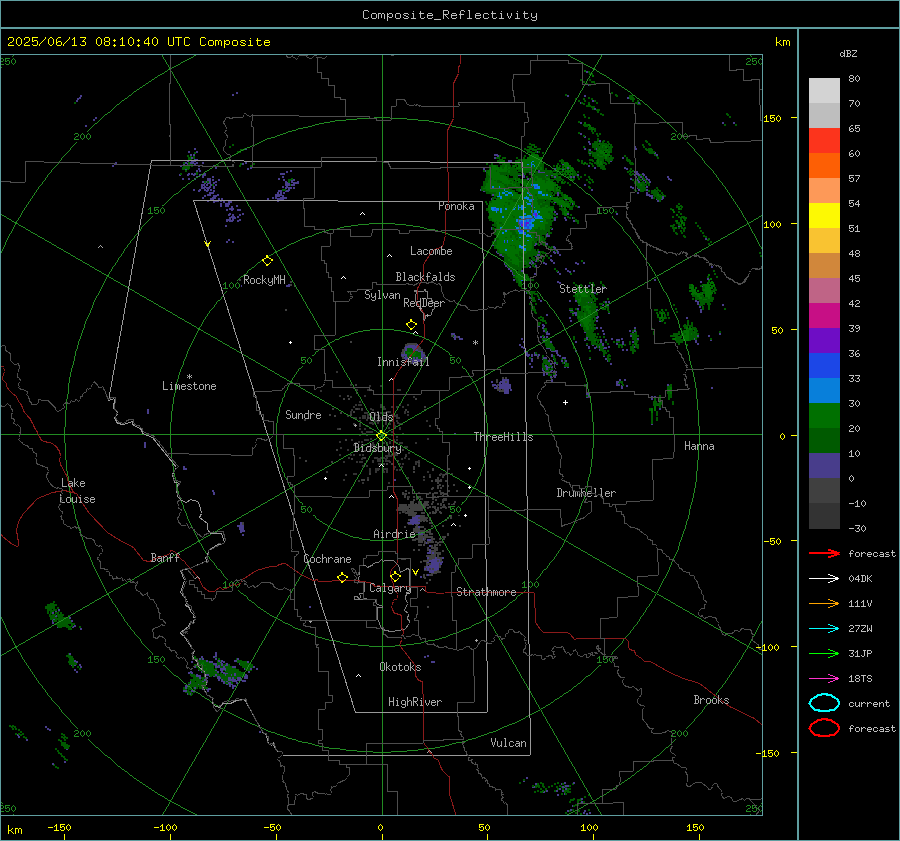Click the 'Ponoka' city label
This screenshot has width=900, height=841.
click(456, 206)
